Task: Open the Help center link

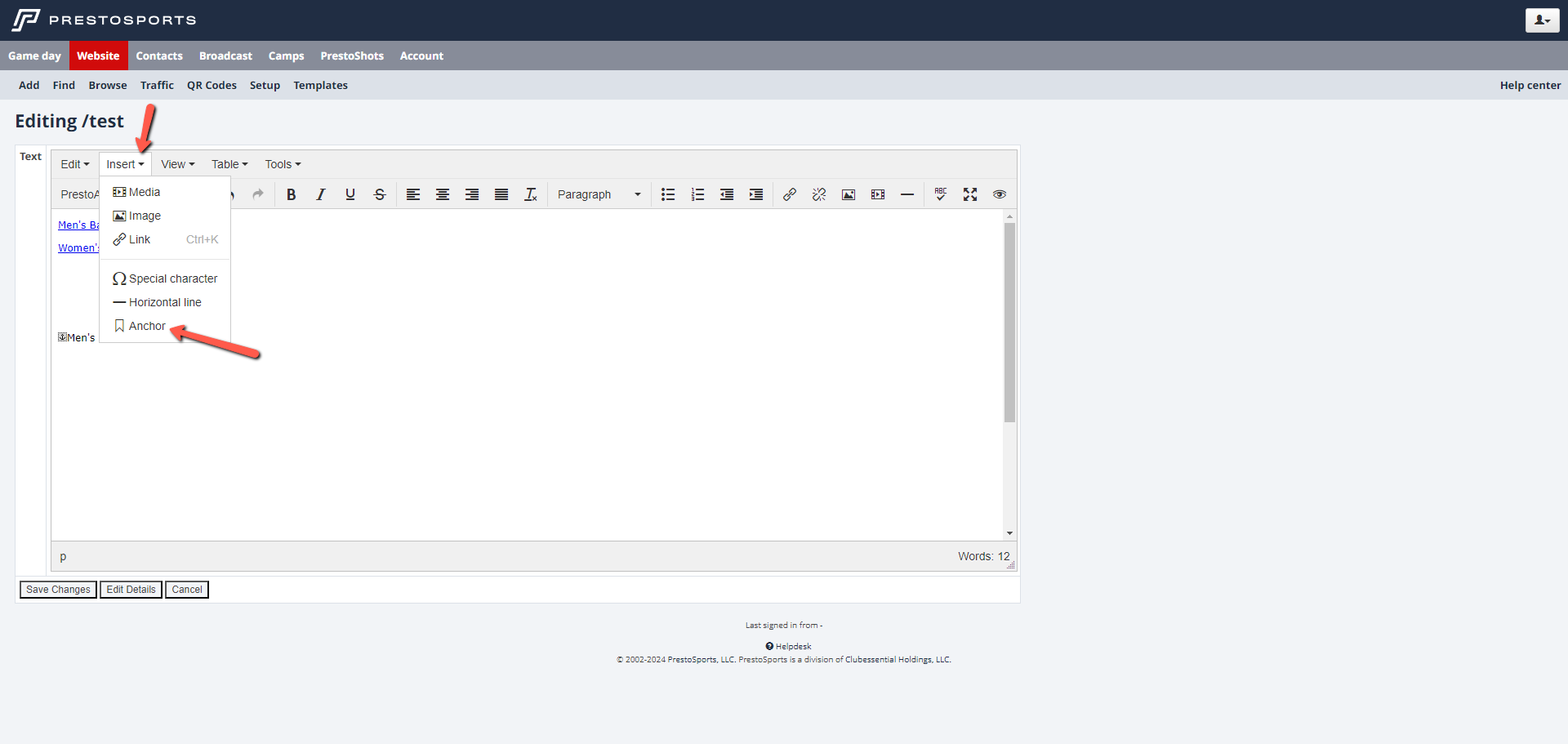Action: point(1530,85)
